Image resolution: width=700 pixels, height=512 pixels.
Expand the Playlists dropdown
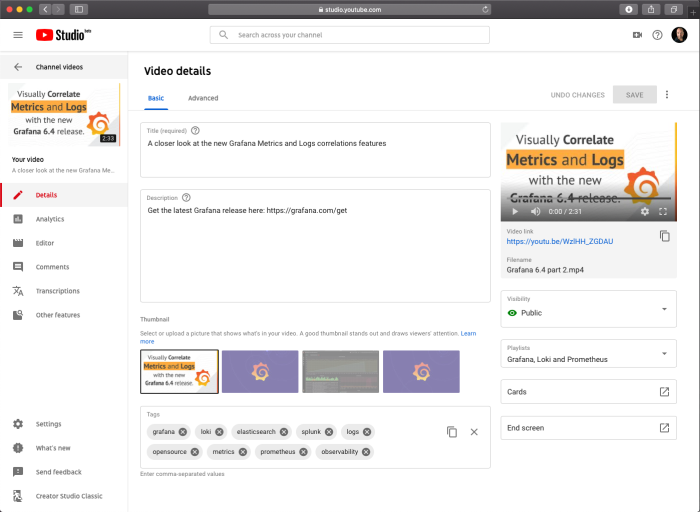(x=588, y=354)
